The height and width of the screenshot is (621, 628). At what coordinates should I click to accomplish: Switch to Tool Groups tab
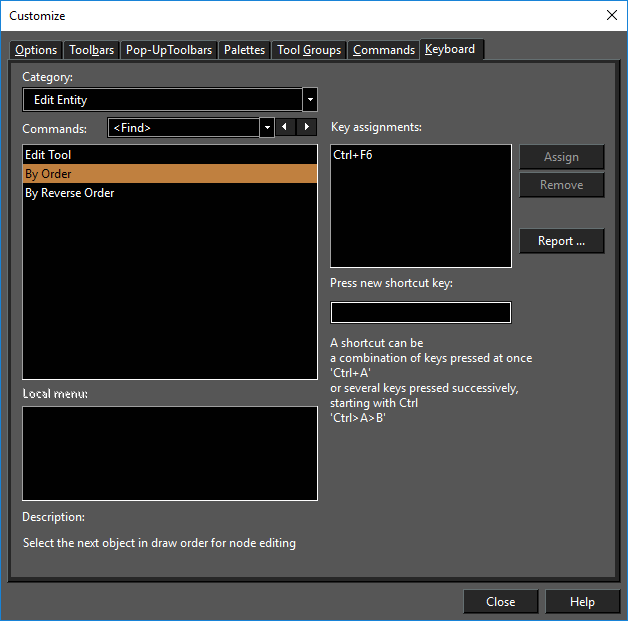click(309, 50)
